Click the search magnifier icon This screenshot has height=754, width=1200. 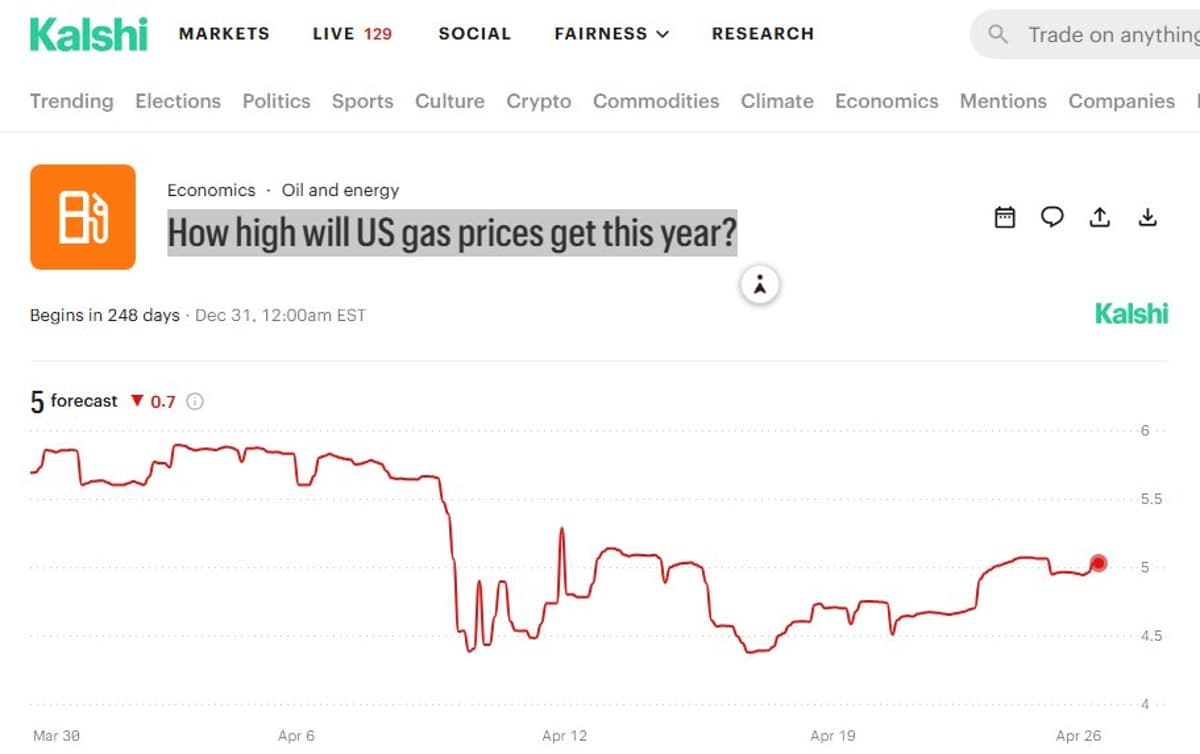997,33
